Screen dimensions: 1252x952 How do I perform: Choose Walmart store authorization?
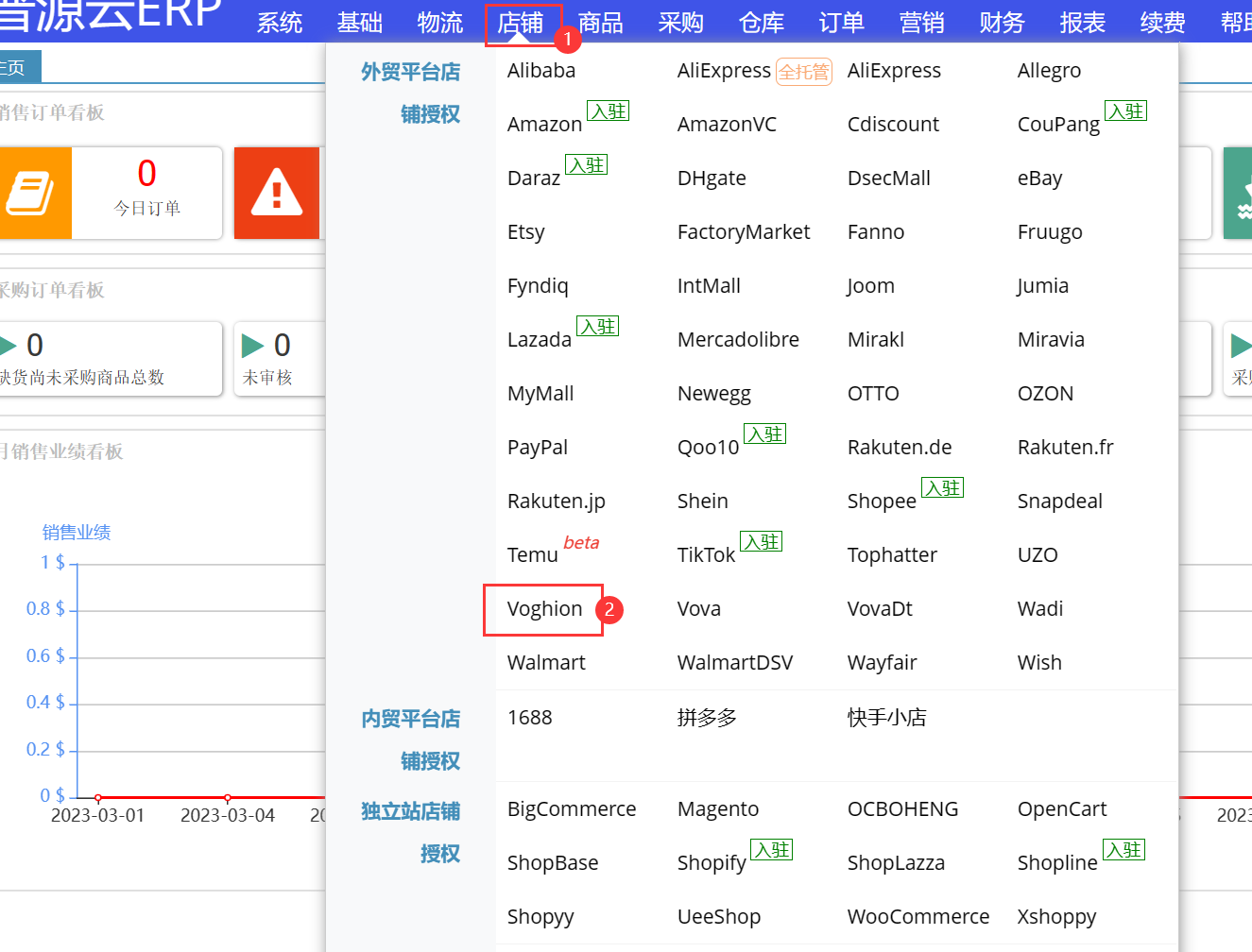(x=546, y=663)
